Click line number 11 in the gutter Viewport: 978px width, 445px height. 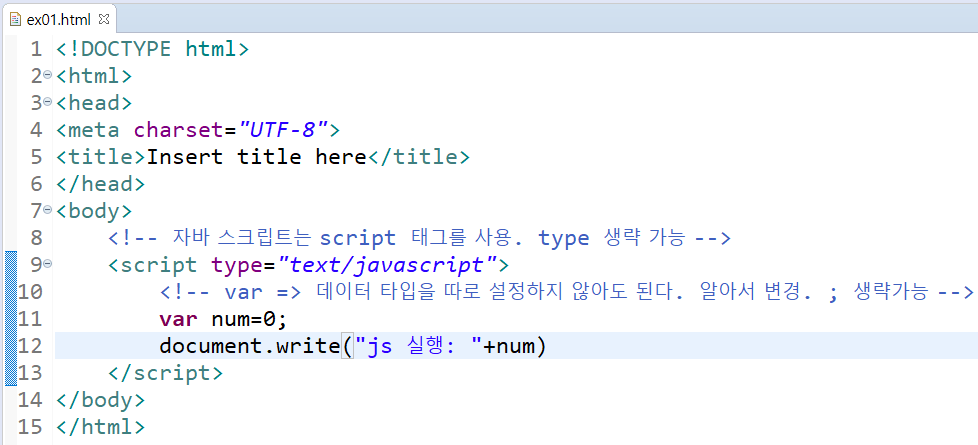[x=30, y=319]
